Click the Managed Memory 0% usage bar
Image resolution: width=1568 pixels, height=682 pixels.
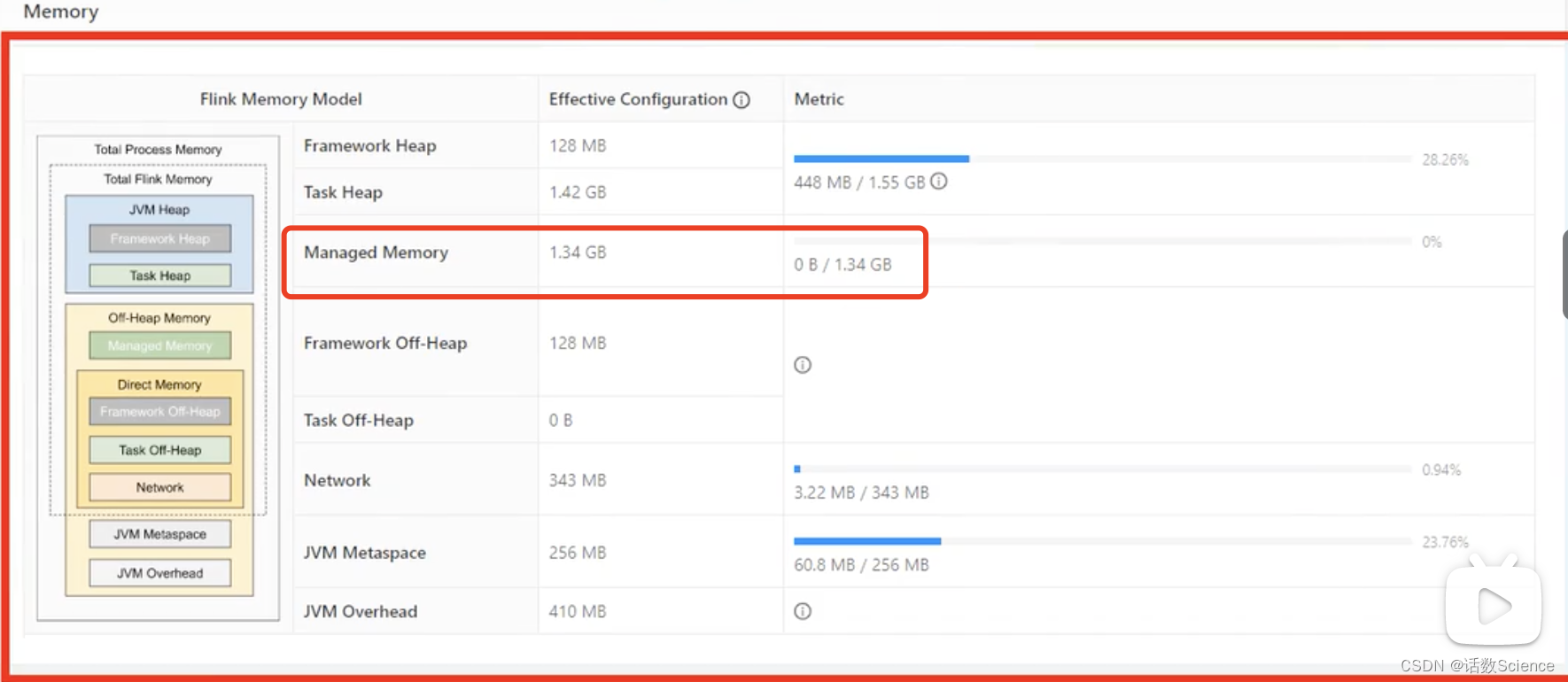(x=1103, y=241)
